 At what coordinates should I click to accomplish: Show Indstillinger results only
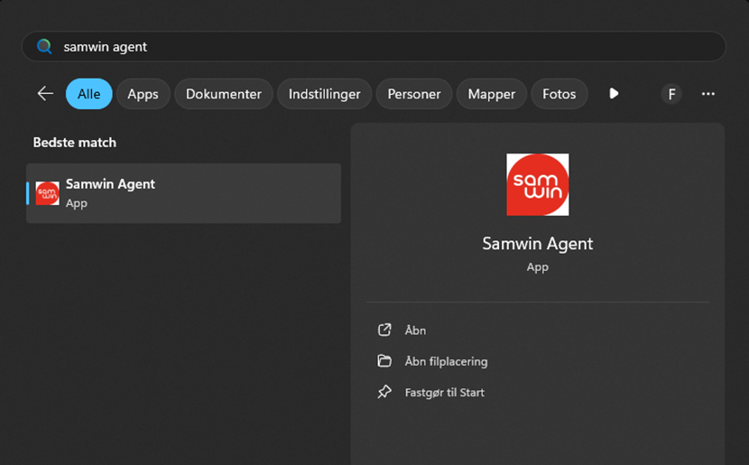point(325,94)
